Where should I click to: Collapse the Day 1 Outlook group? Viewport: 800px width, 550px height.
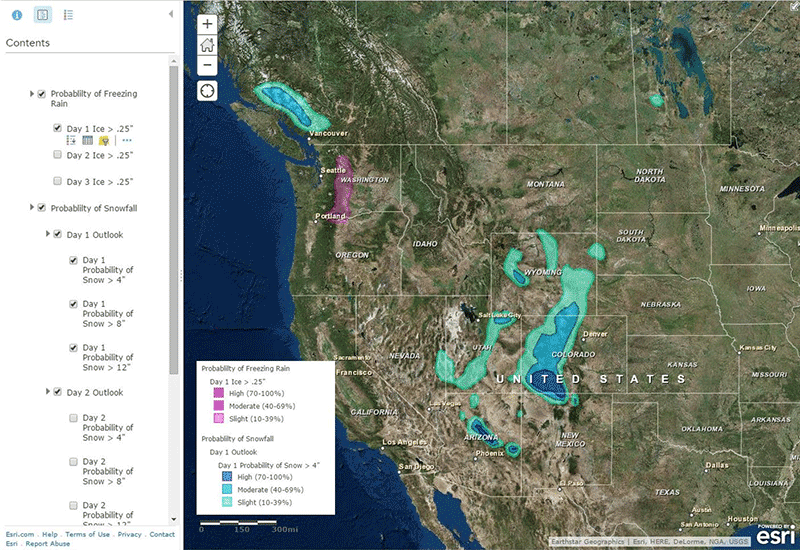point(47,234)
